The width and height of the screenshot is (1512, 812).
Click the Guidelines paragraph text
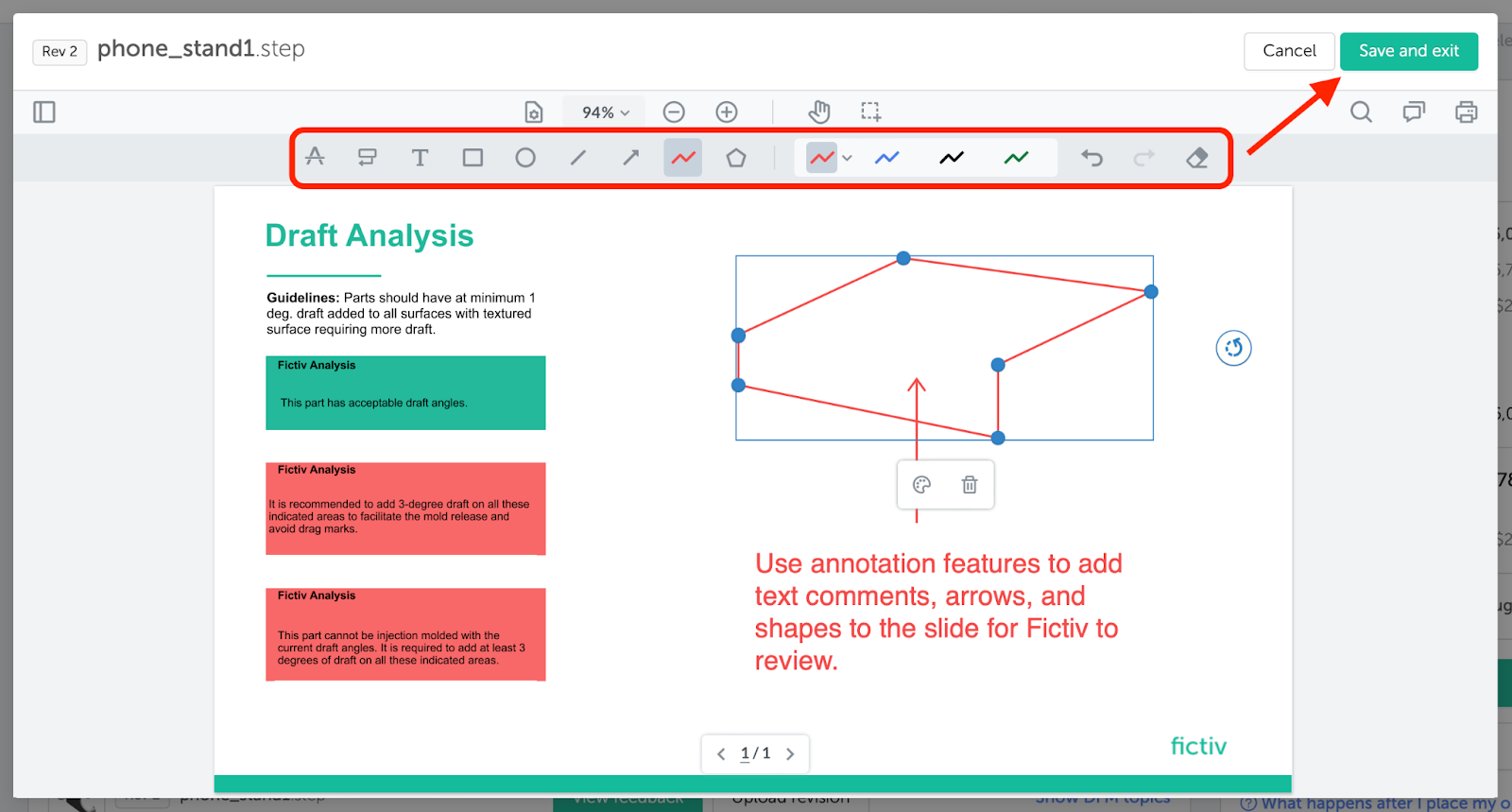[402, 313]
